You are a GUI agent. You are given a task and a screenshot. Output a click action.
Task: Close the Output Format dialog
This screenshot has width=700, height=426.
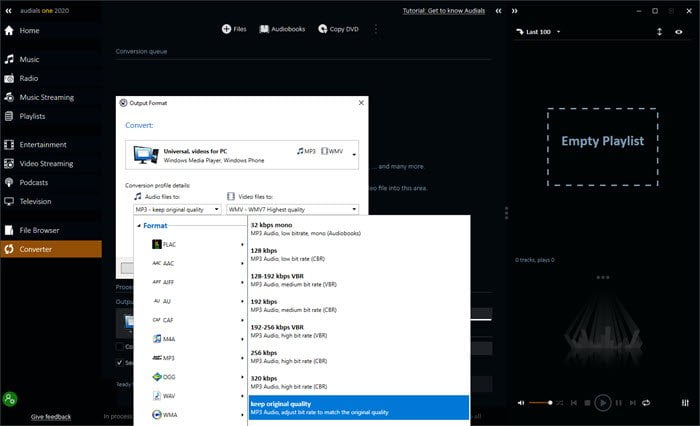tap(361, 103)
